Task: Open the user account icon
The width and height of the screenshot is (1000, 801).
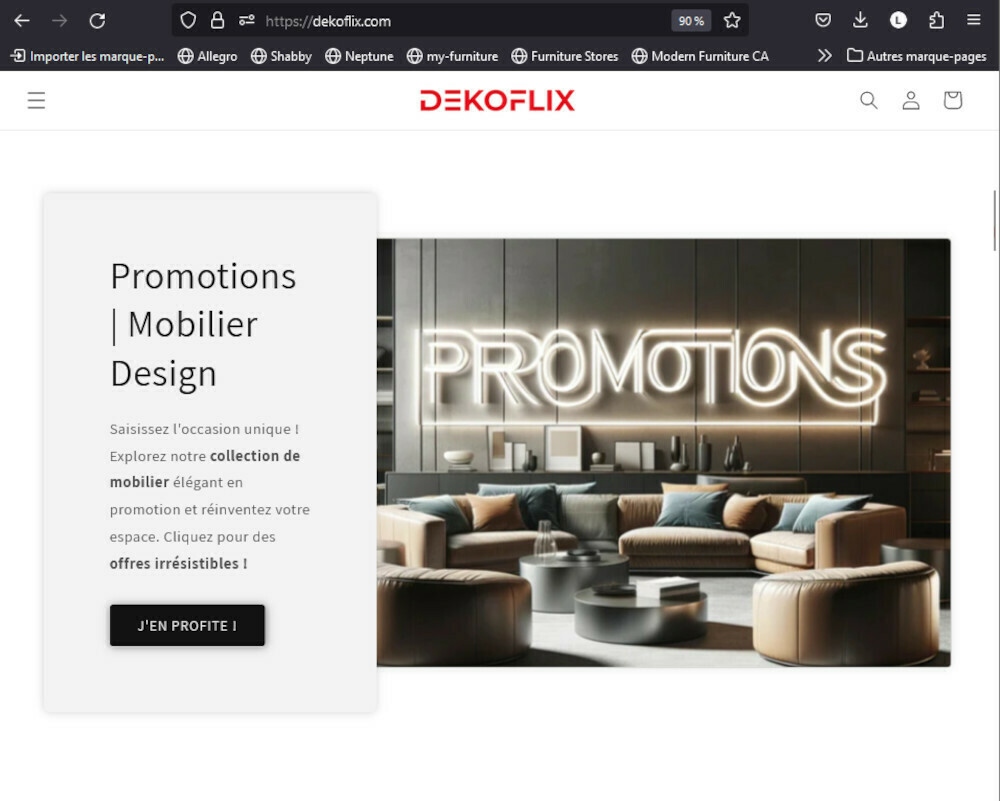Action: 911,100
